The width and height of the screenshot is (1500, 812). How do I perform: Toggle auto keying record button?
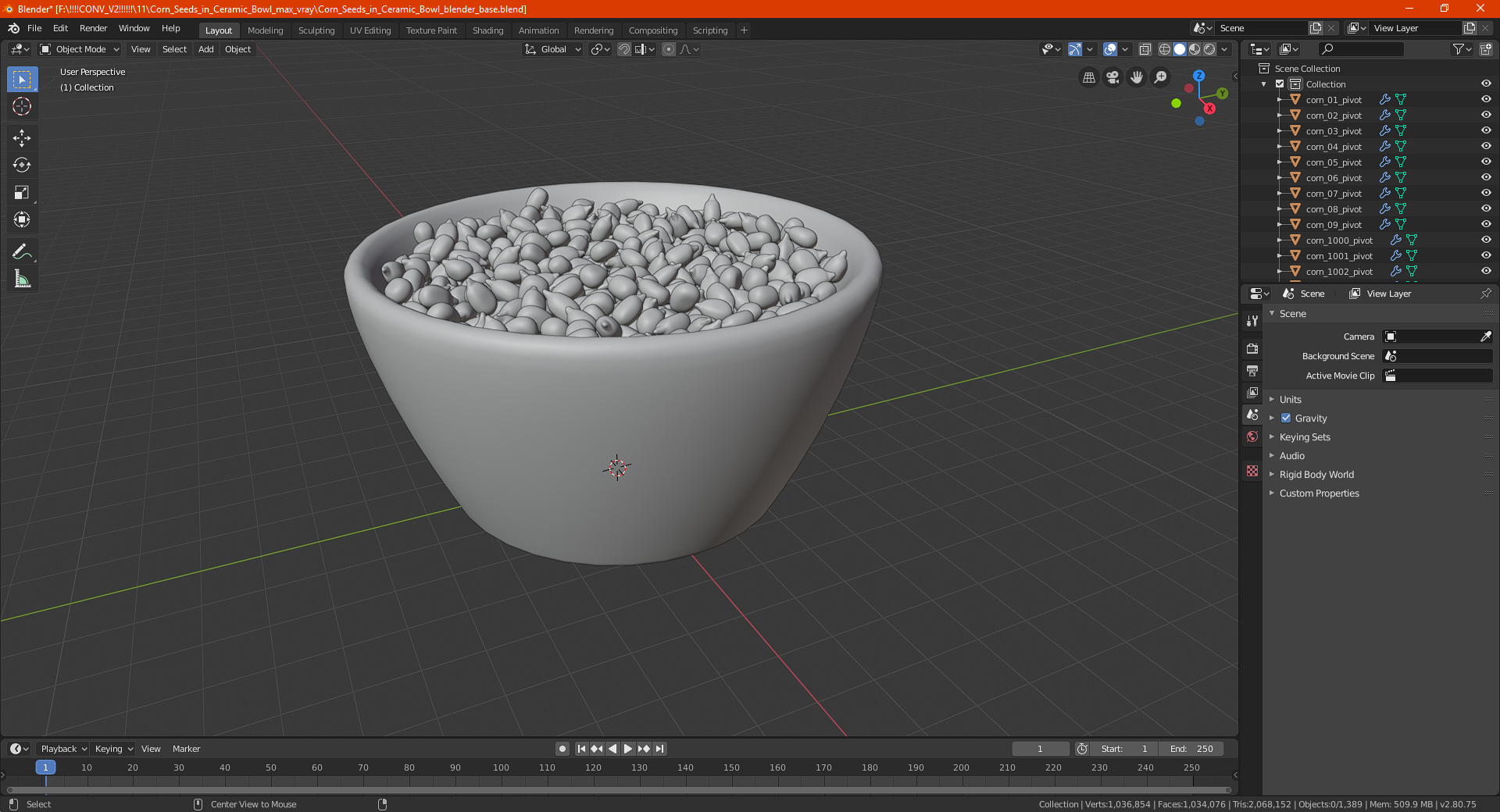pyautogui.click(x=562, y=749)
